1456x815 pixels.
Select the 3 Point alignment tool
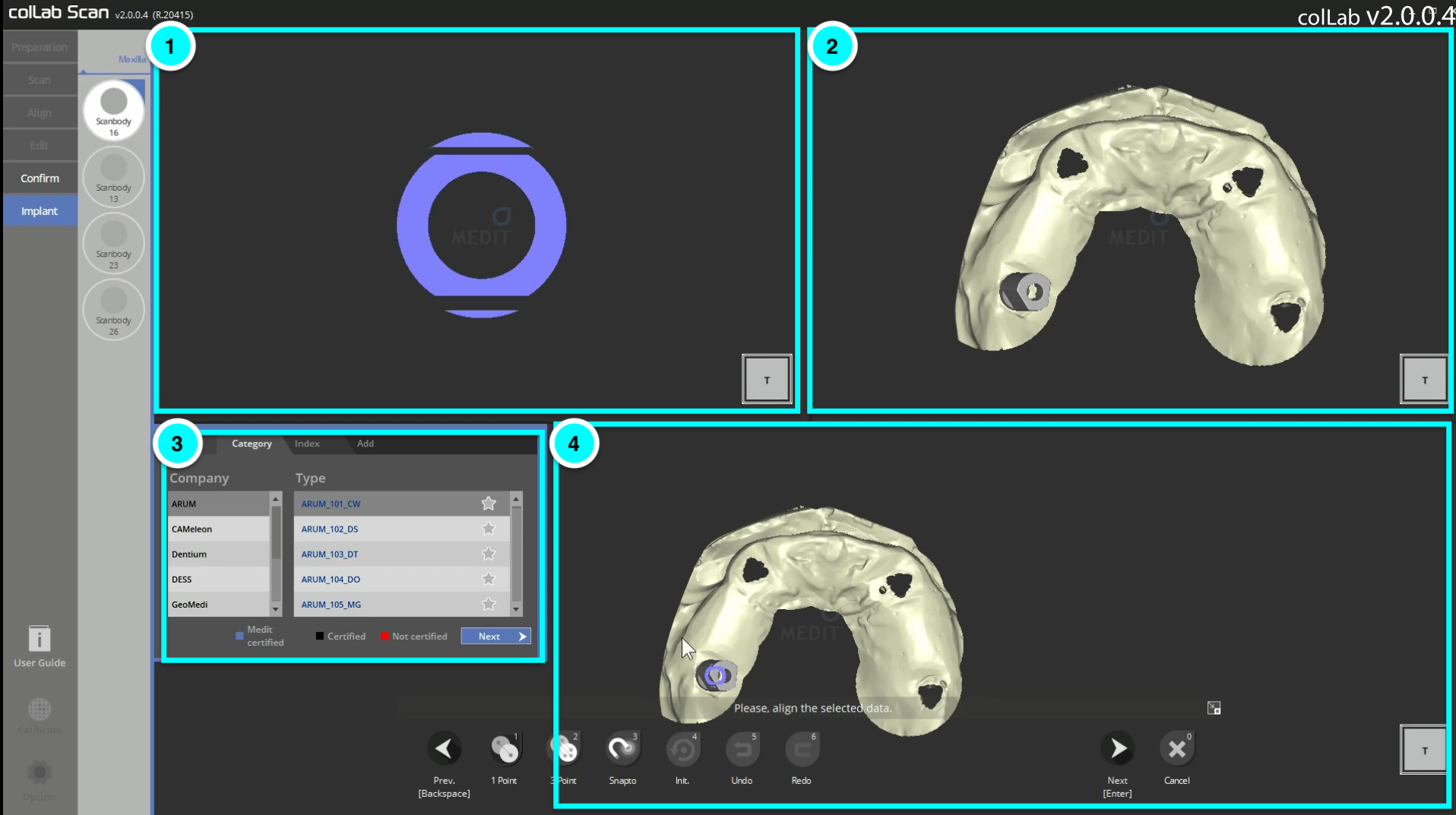[x=565, y=749]
